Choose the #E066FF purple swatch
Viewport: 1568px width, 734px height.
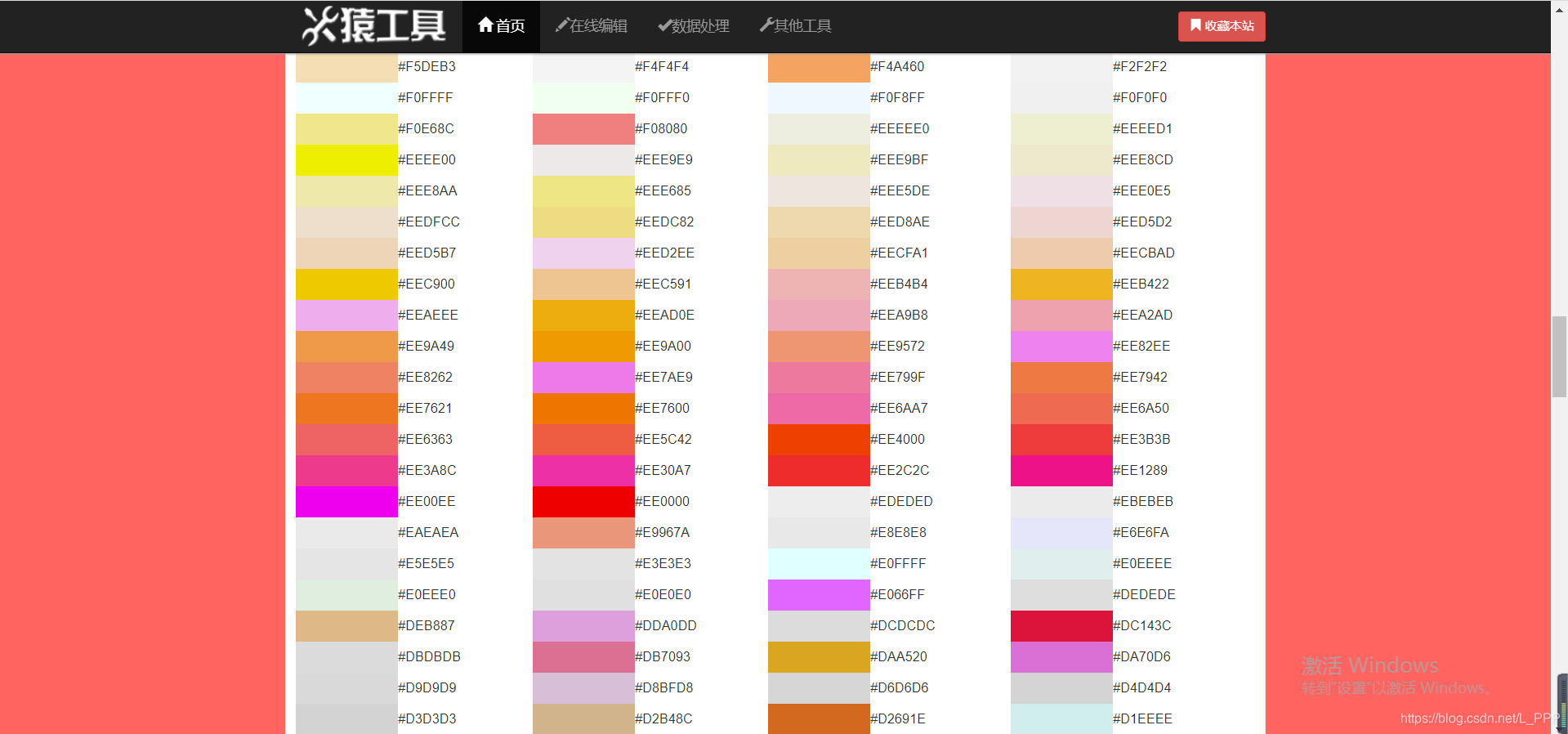pyautogui.click(x=819, y=595)
